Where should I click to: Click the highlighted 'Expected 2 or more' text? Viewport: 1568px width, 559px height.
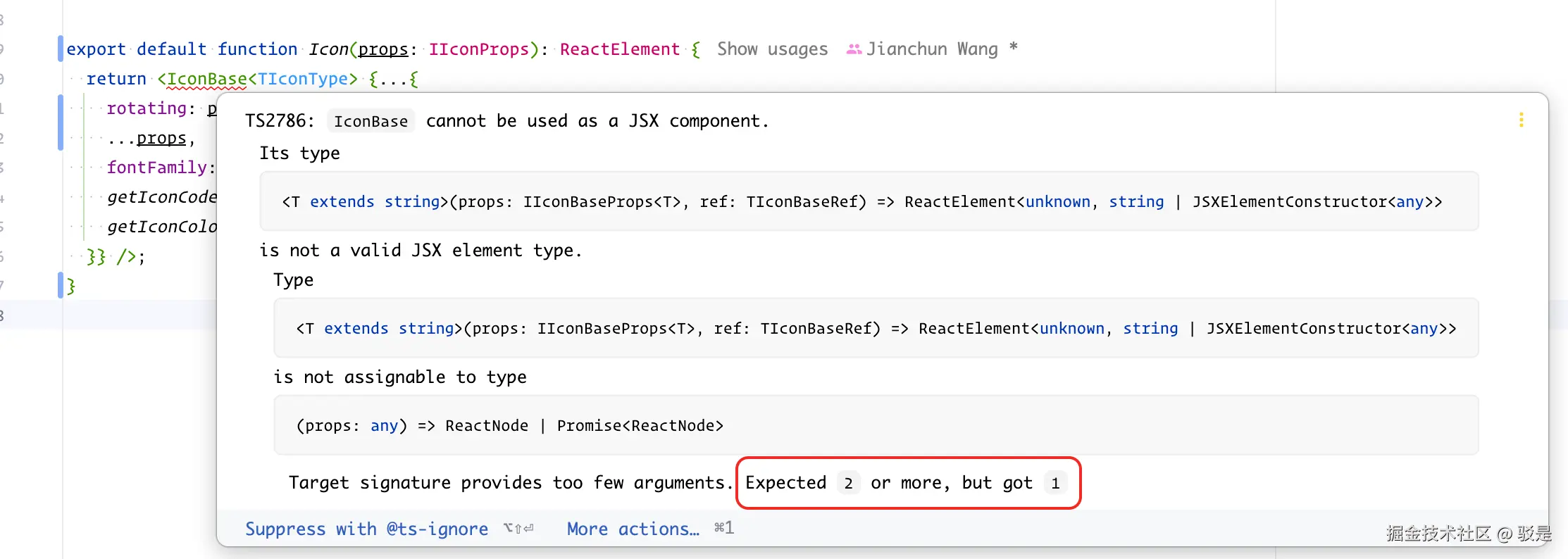pyautogui.click(x=907, y=483)
